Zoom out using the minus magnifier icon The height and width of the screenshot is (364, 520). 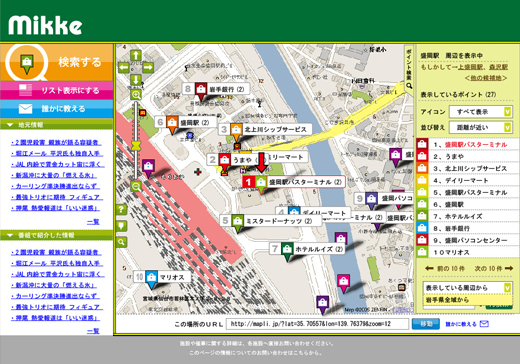(x=136, y=186)
